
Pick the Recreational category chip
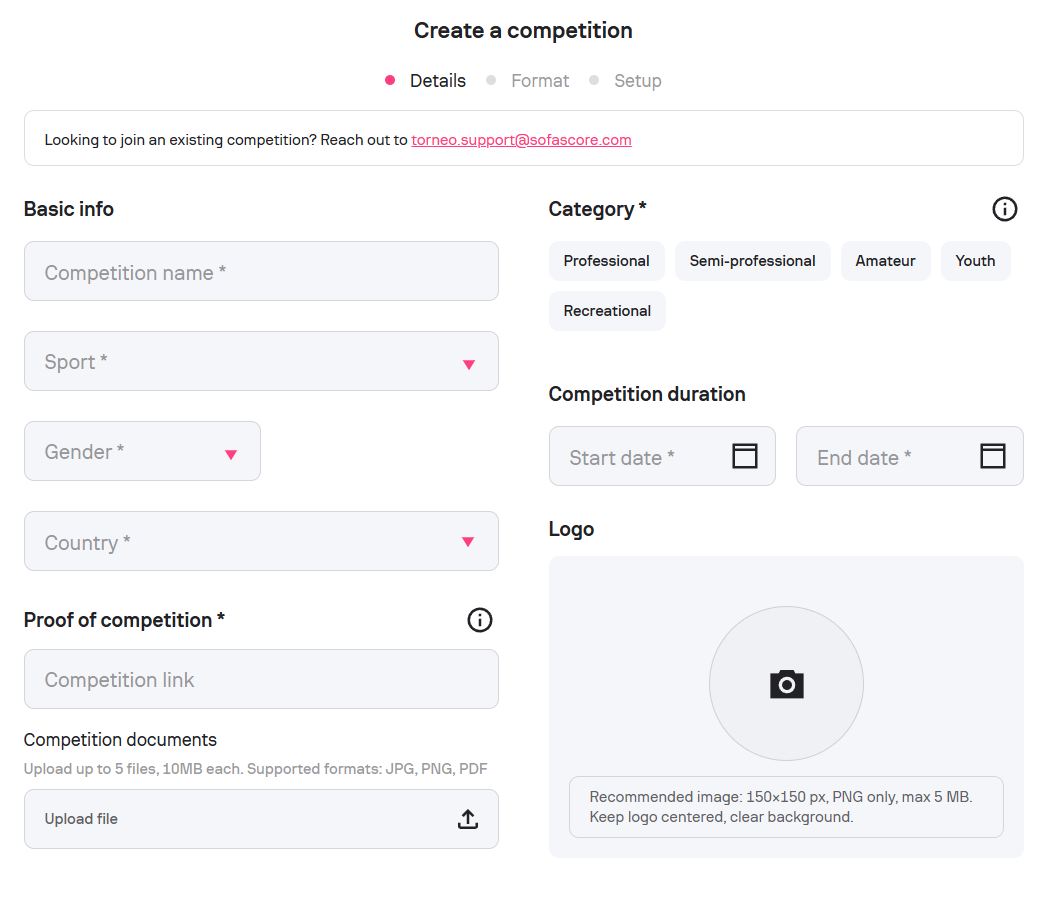607,311
